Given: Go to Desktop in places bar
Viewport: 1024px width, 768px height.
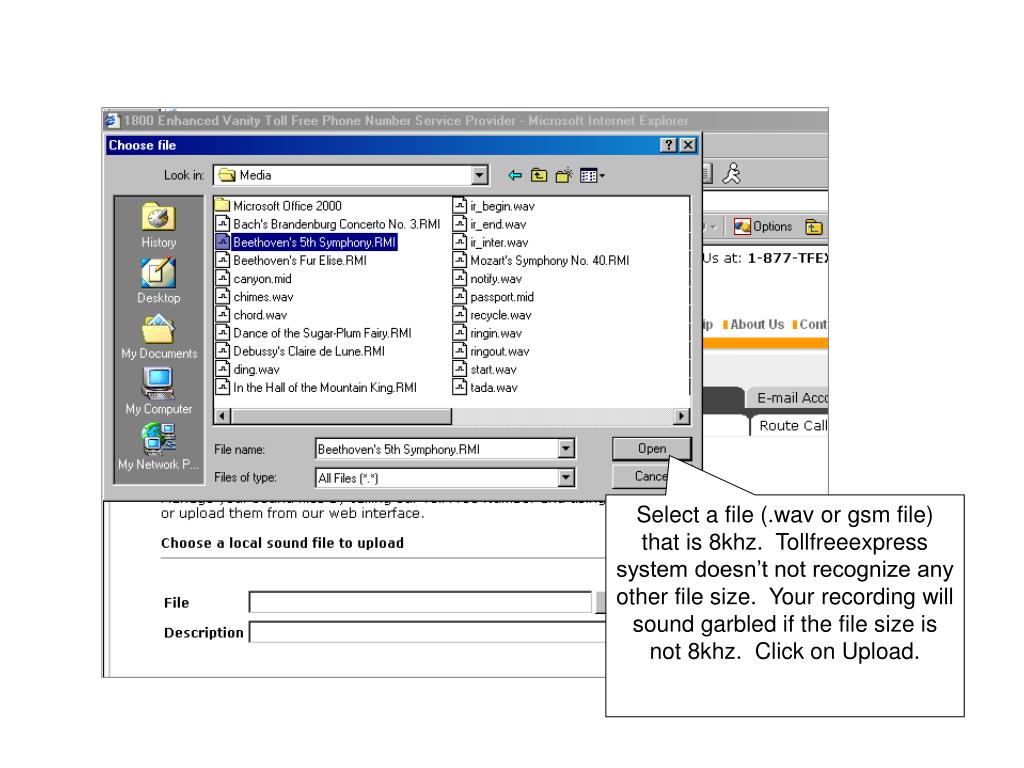Looking at the screenshot, I should coord(159,281).
